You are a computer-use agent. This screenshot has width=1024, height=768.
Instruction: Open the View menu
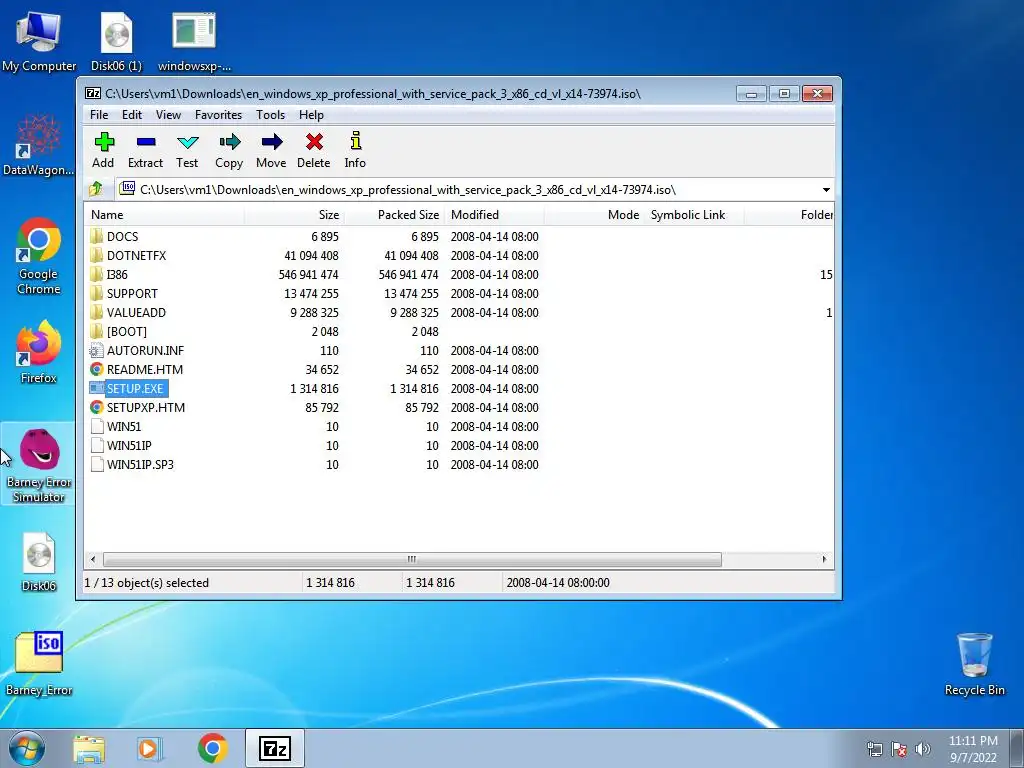[168, 115]
